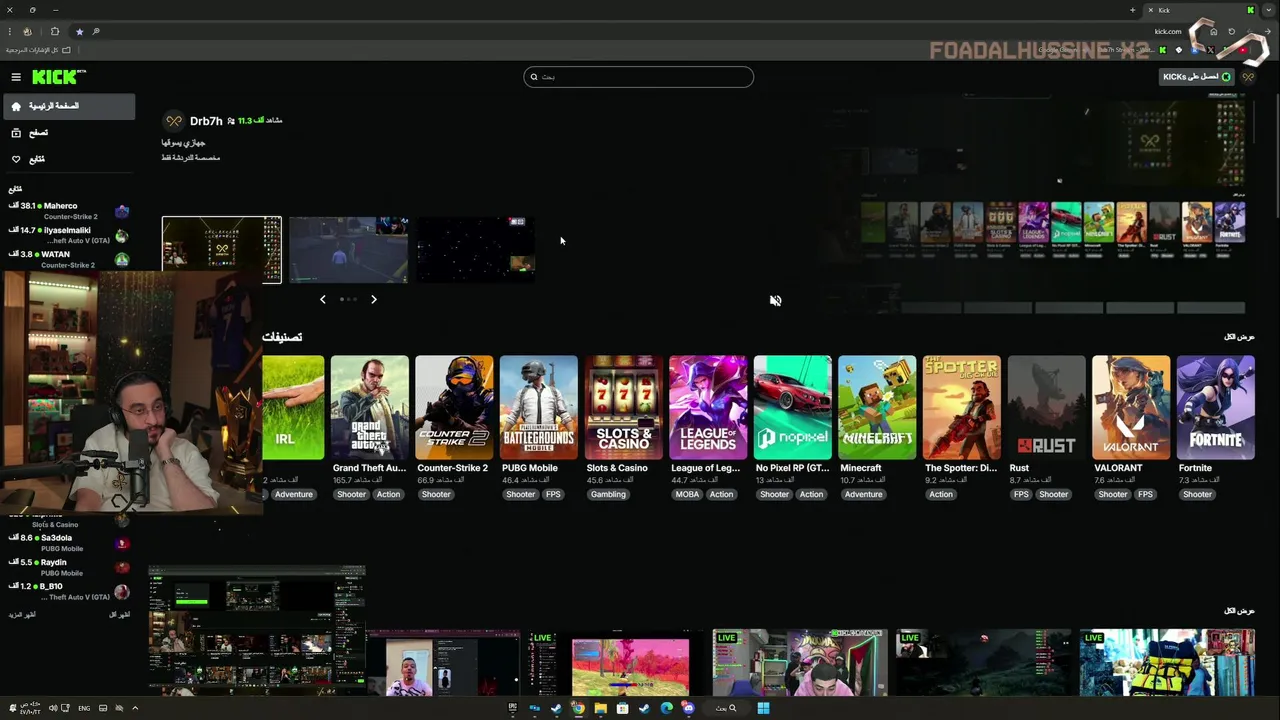The width and height of the screenshot is (1280, 720).
Task: Click Adventure tag under Minecraft
Action: 863,494
